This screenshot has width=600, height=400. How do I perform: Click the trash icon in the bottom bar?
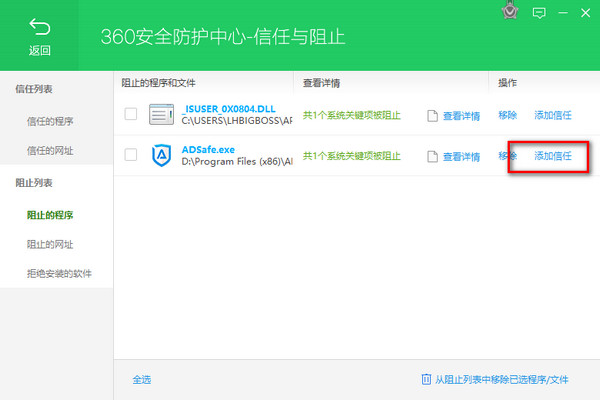[x=426, y=379]
